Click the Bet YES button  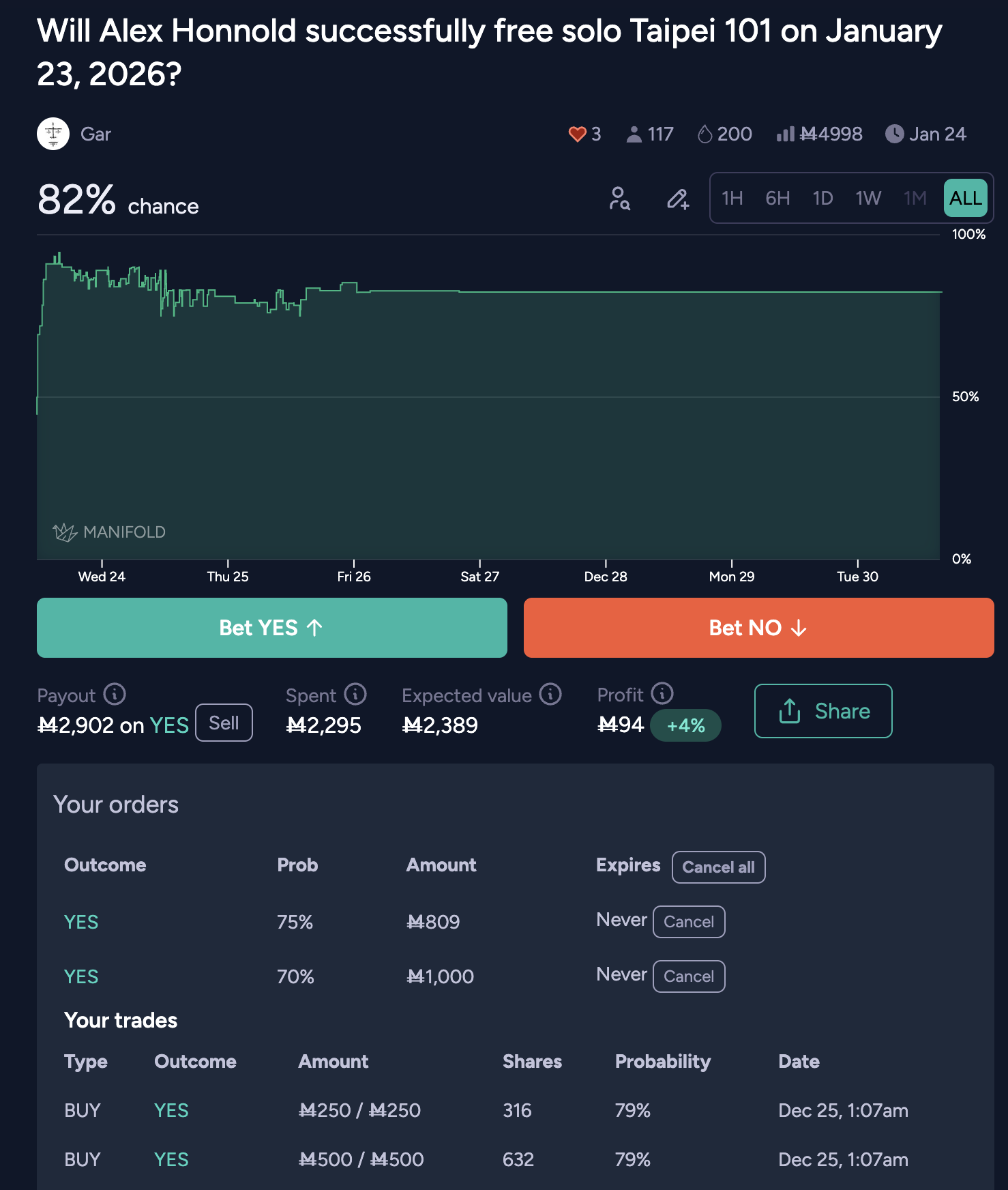(272, 628)
